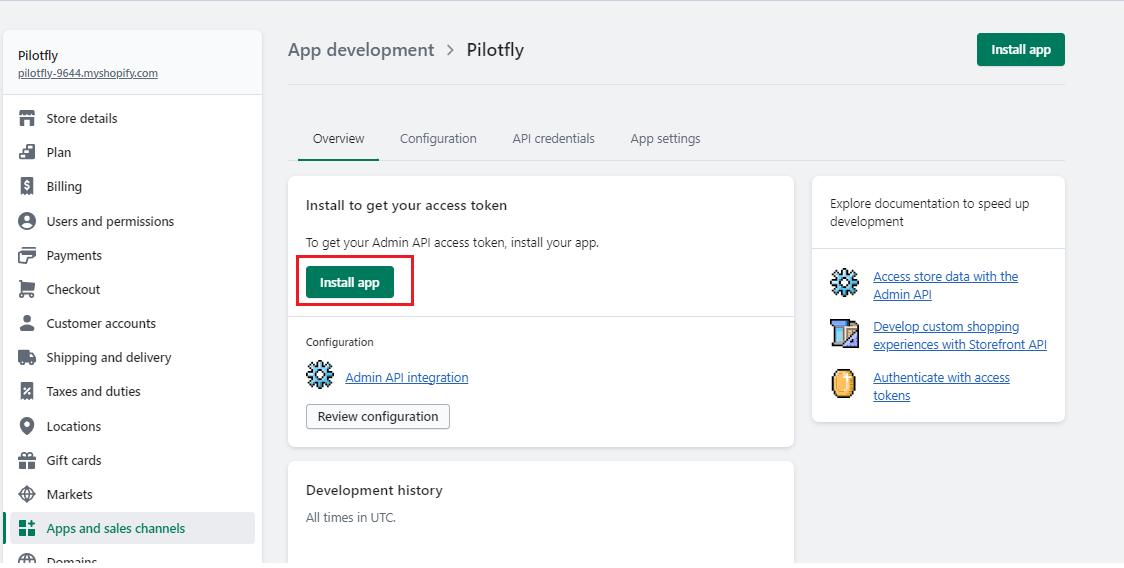The image size is (1124, 568).
Task: Click the Shipping and delivery truck icon
Action: [27, 357]
